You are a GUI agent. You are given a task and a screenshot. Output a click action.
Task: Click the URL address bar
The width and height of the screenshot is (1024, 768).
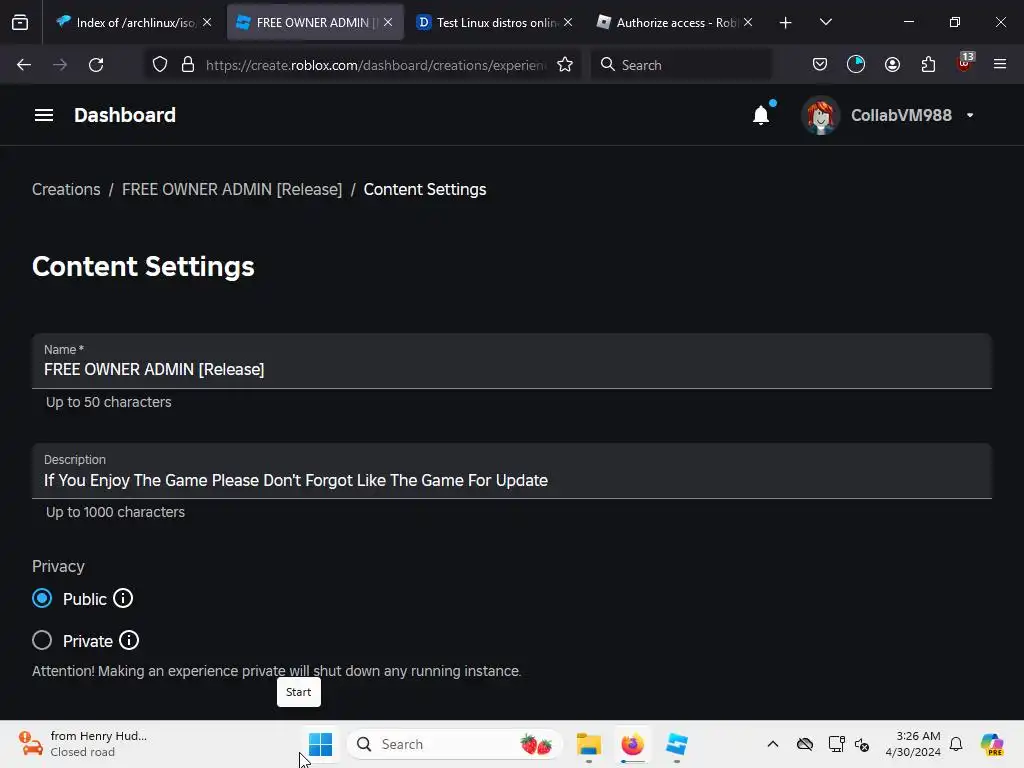tap(376, 65)
